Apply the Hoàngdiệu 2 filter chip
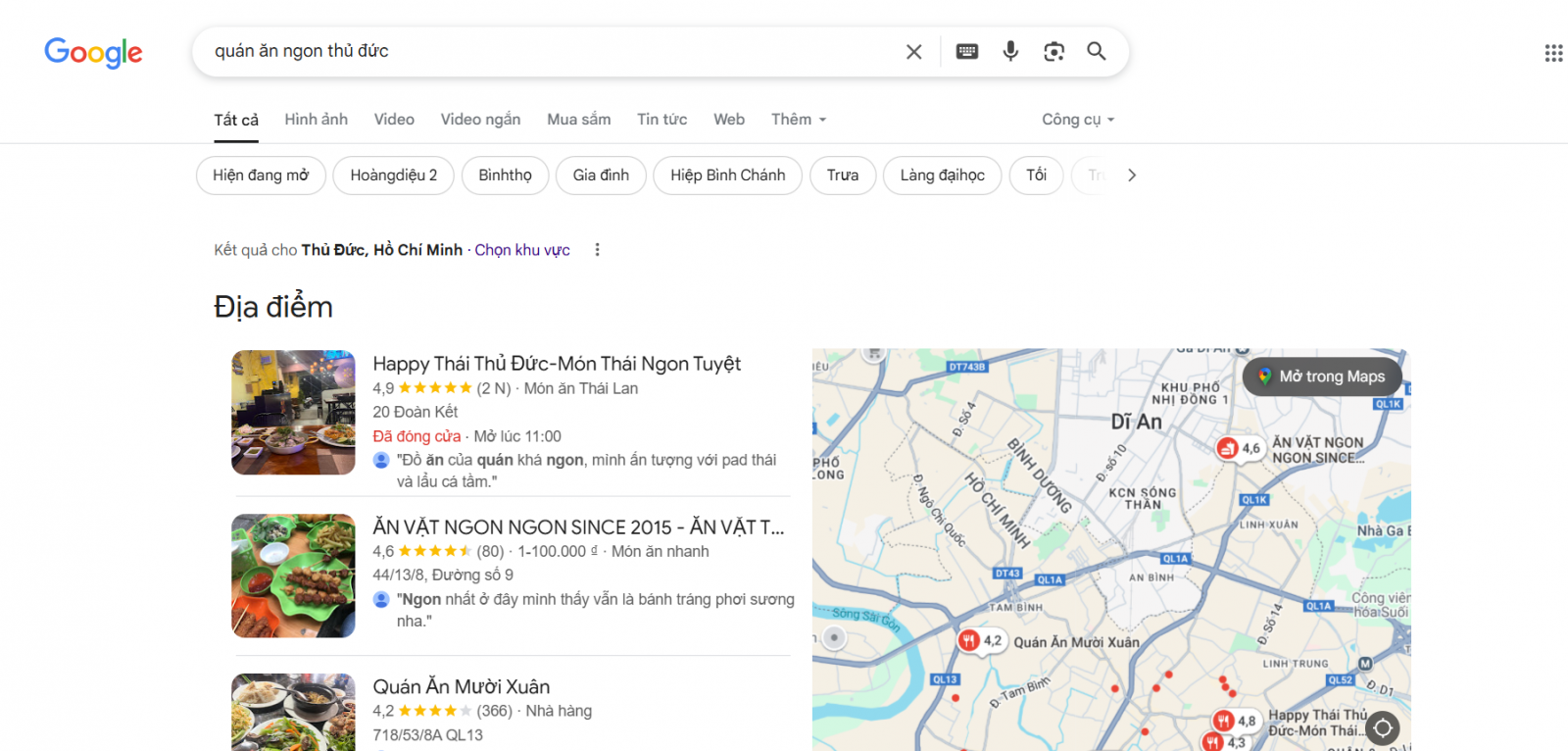Viewport: 1568px width, 751px height. [x=394, y=175]
